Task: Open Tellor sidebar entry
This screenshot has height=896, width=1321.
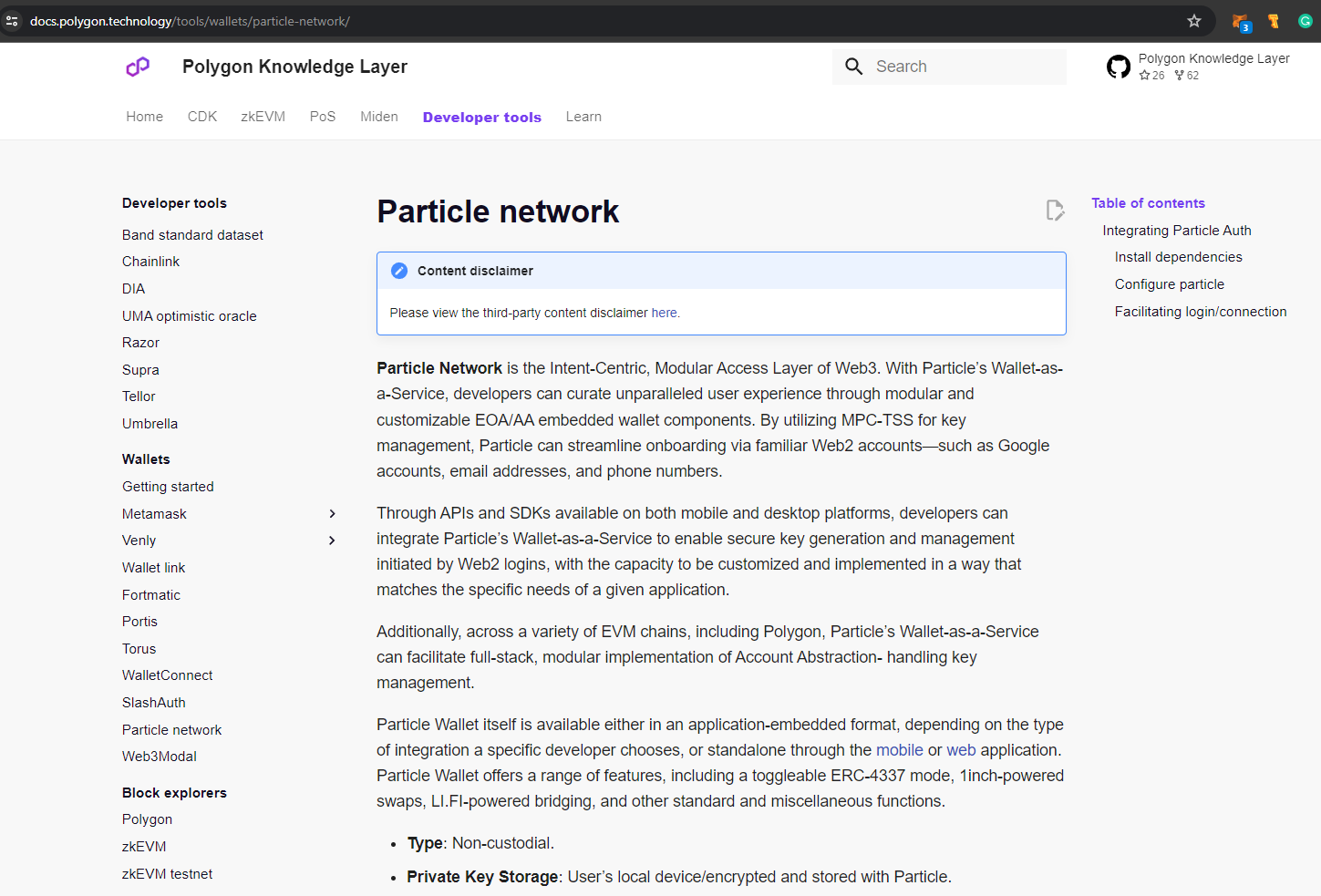Action: pos(139,397)
